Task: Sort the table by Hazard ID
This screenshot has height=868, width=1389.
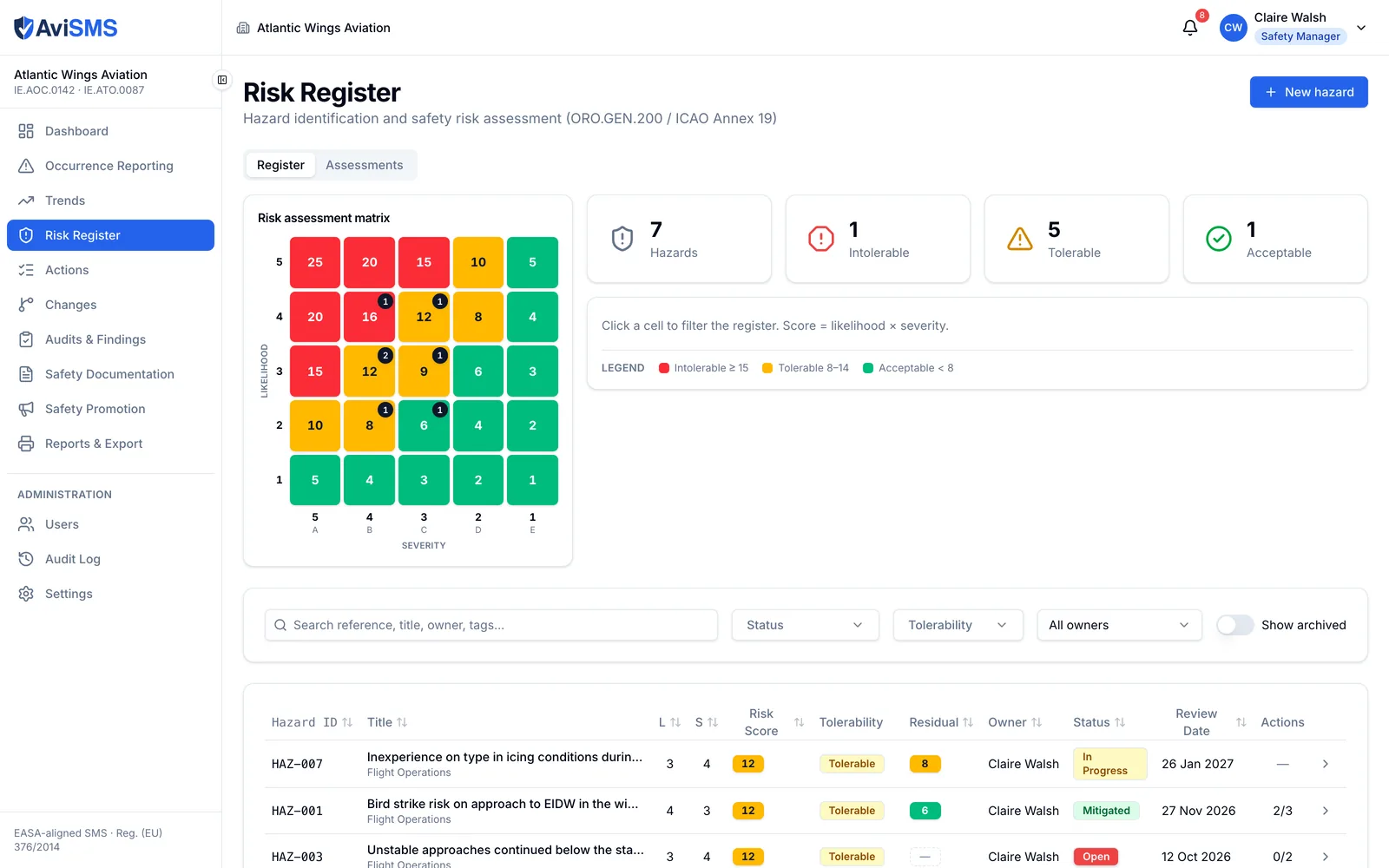Action: point(312,722)
